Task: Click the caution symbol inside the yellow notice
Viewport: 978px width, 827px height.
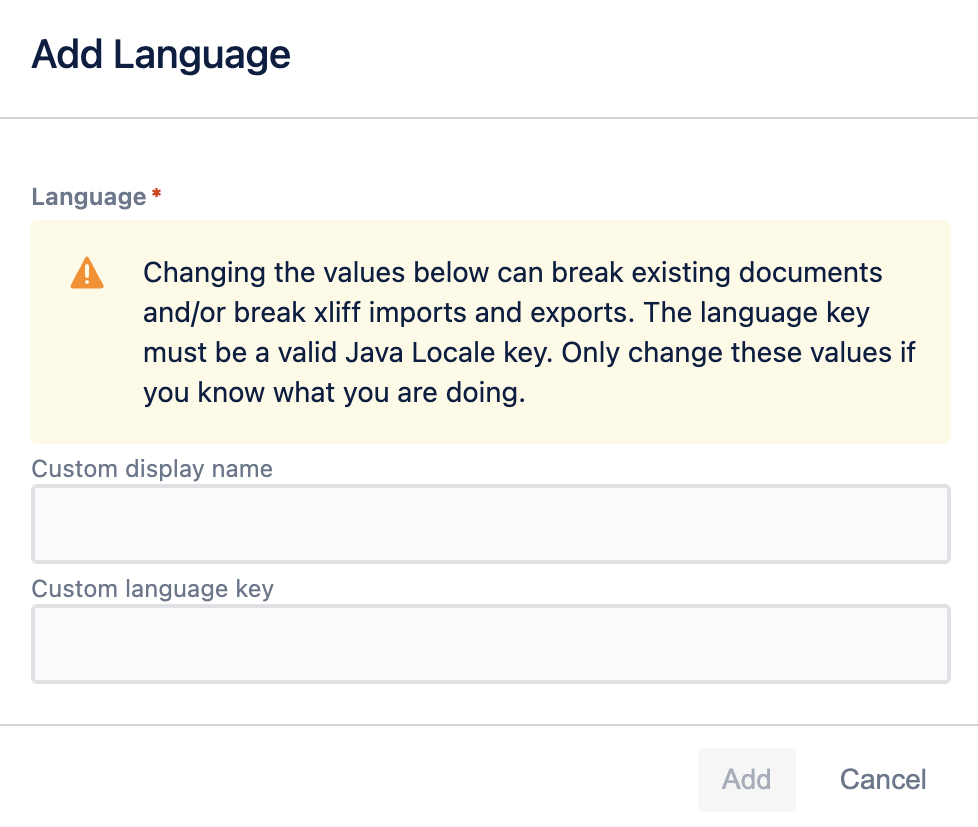Action: (87, 271)
